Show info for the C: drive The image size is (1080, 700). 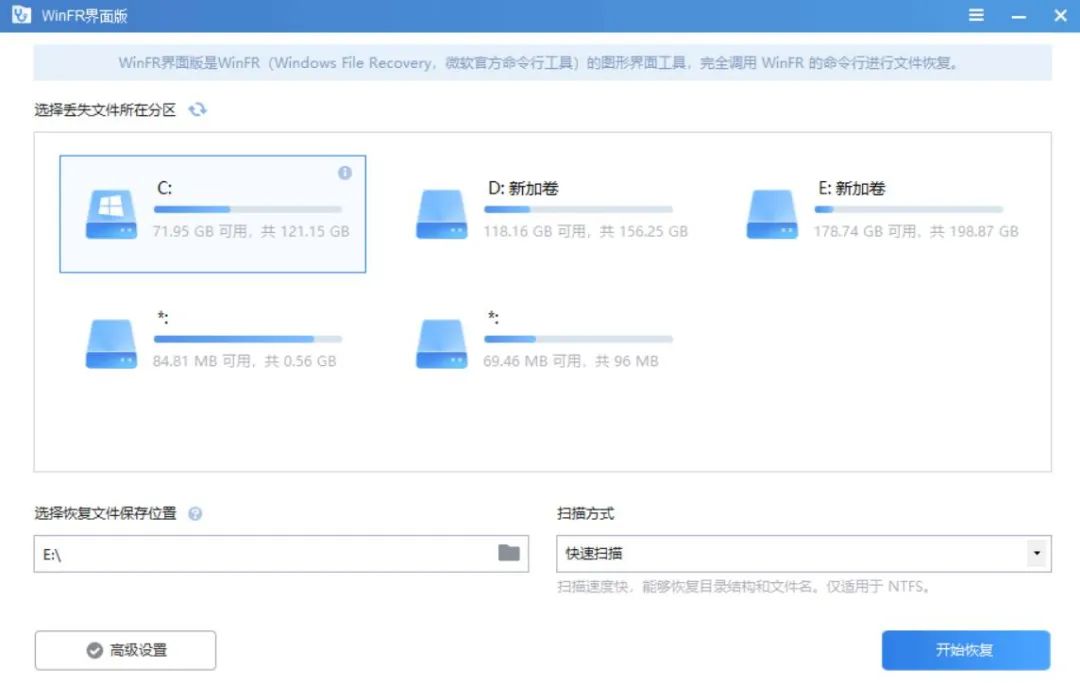(344, 173)
